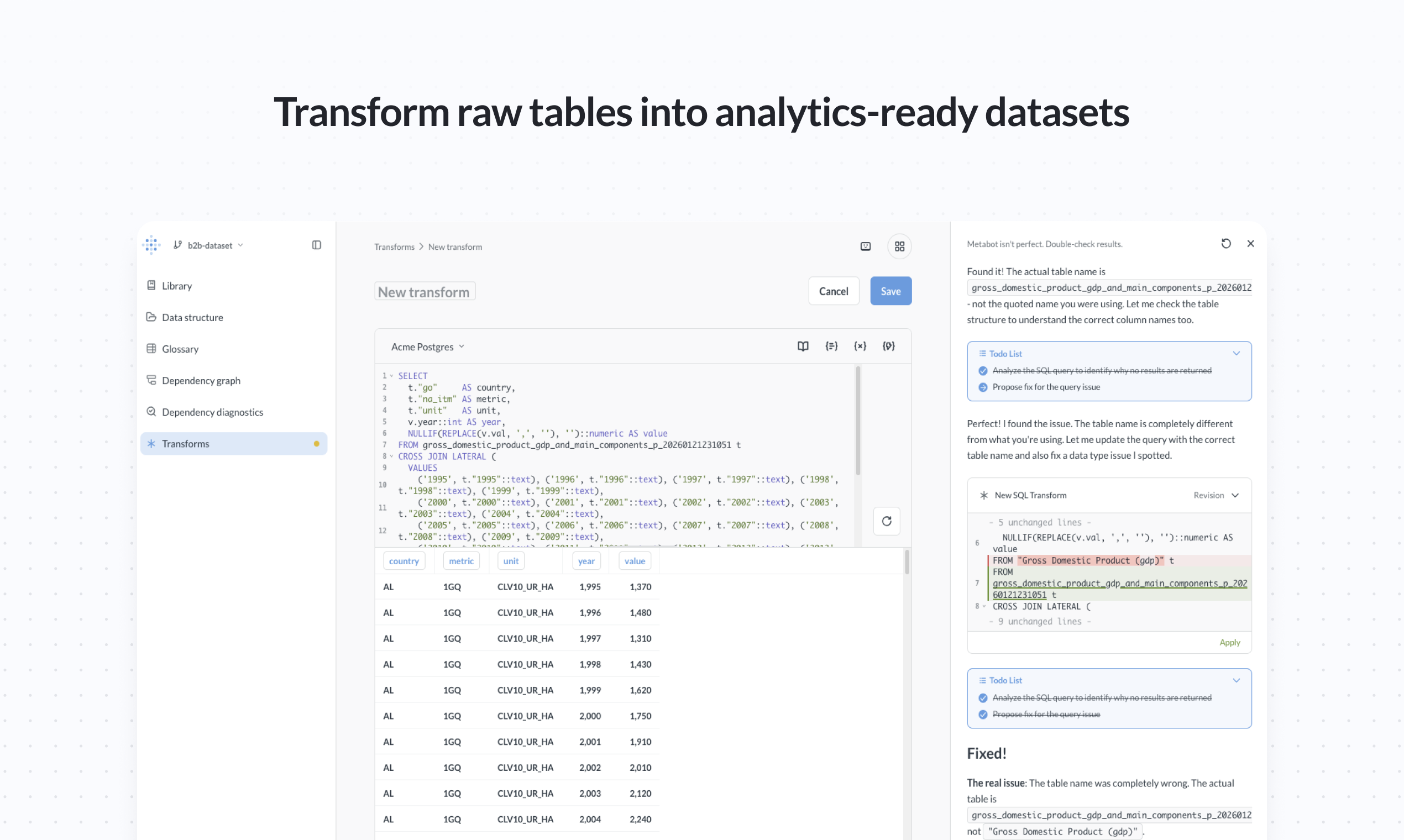Retry Metabot response with the refresh icon
This screenshot has width=1404, height=840.
point(1225,243)
